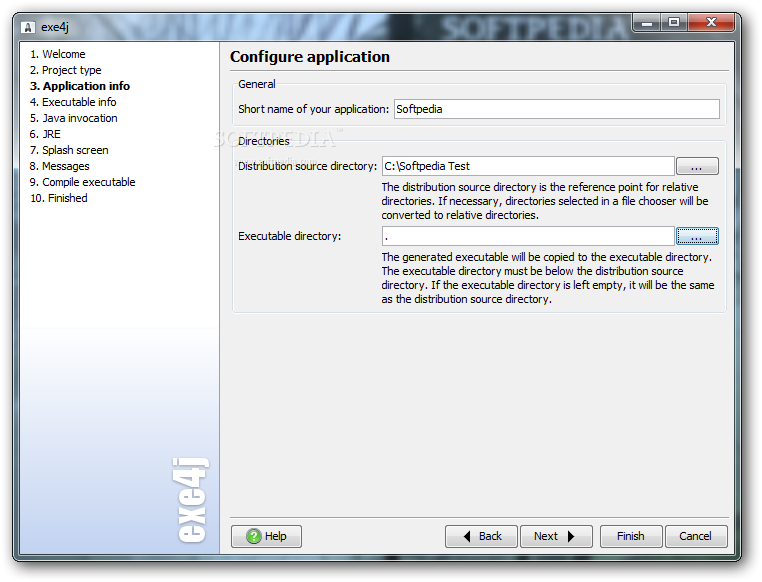Click the General group label

[x=257, y=84]
